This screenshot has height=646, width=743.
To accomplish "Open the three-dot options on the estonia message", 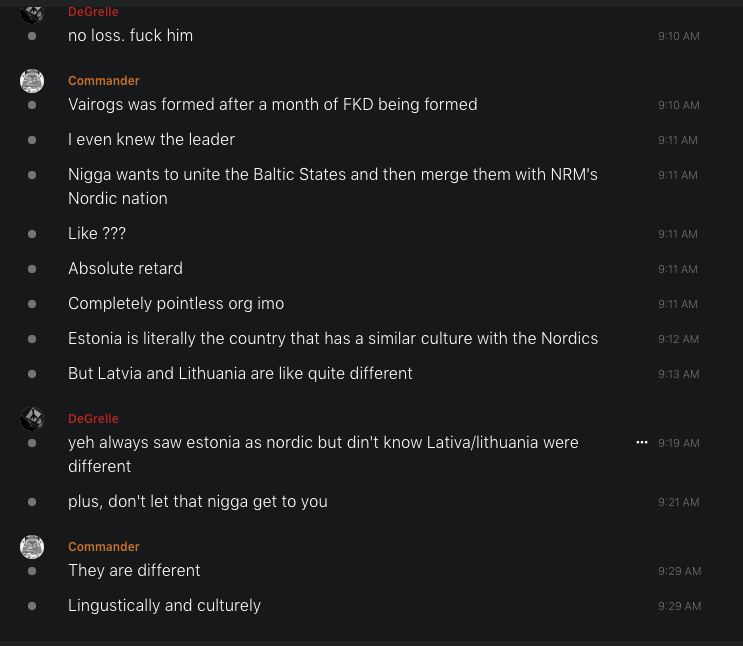I will click(642, 442).
